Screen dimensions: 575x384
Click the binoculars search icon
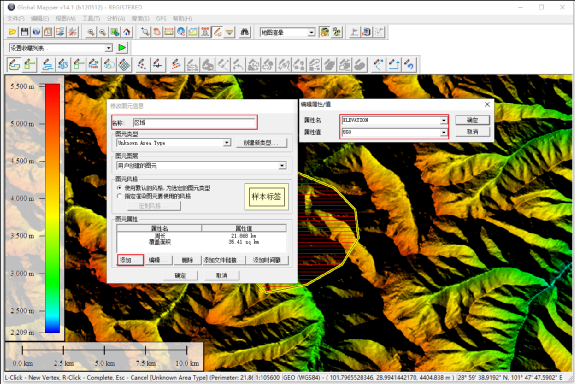245,32
